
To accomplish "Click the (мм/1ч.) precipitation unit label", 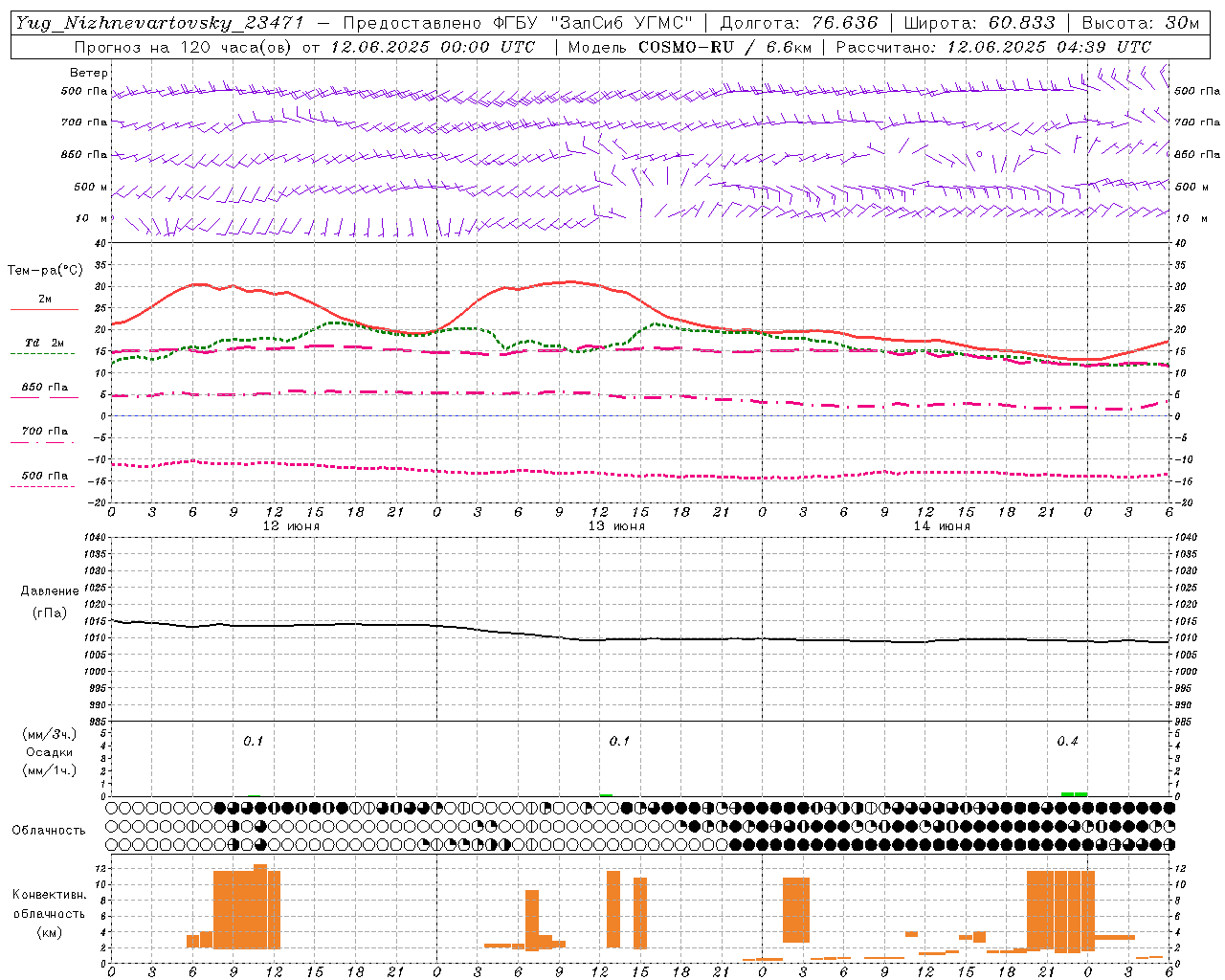I will click(x=50, y=770).
